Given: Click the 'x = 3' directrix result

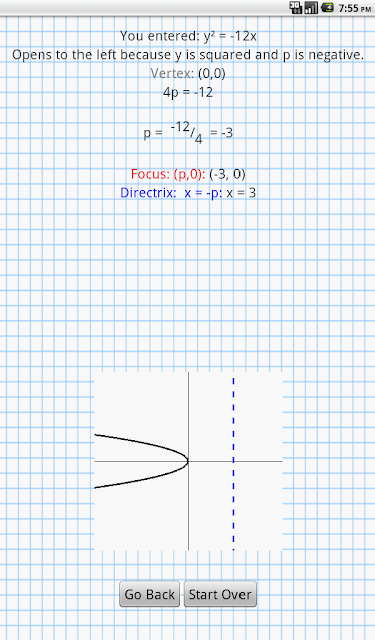Looking at the screenshot, I should coord(241,193).
